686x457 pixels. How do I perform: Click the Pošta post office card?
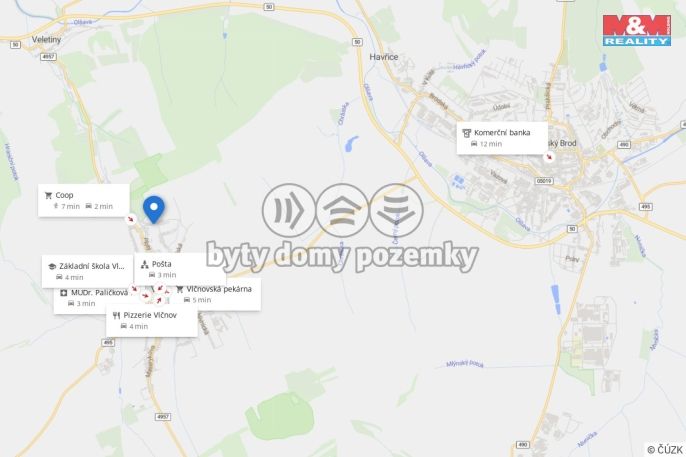180,269
